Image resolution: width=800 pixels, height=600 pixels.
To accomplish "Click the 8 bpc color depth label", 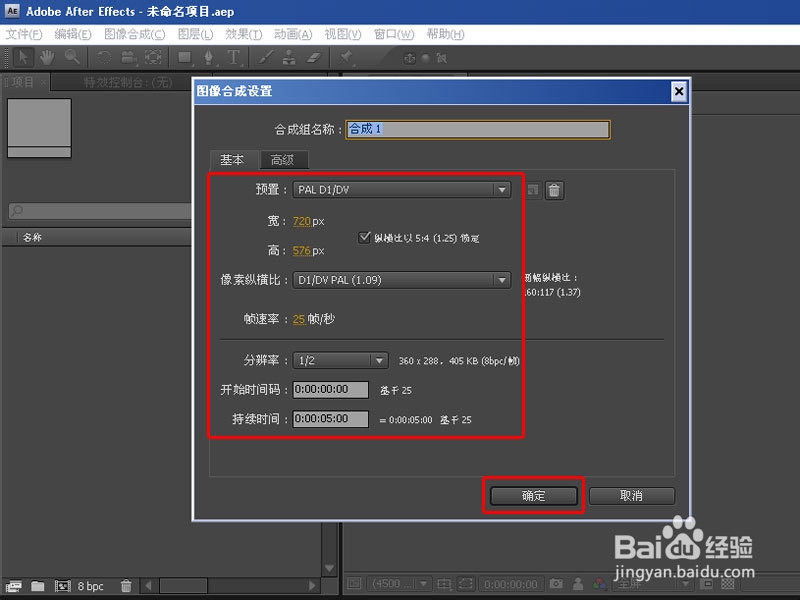I will coord(91,586).
